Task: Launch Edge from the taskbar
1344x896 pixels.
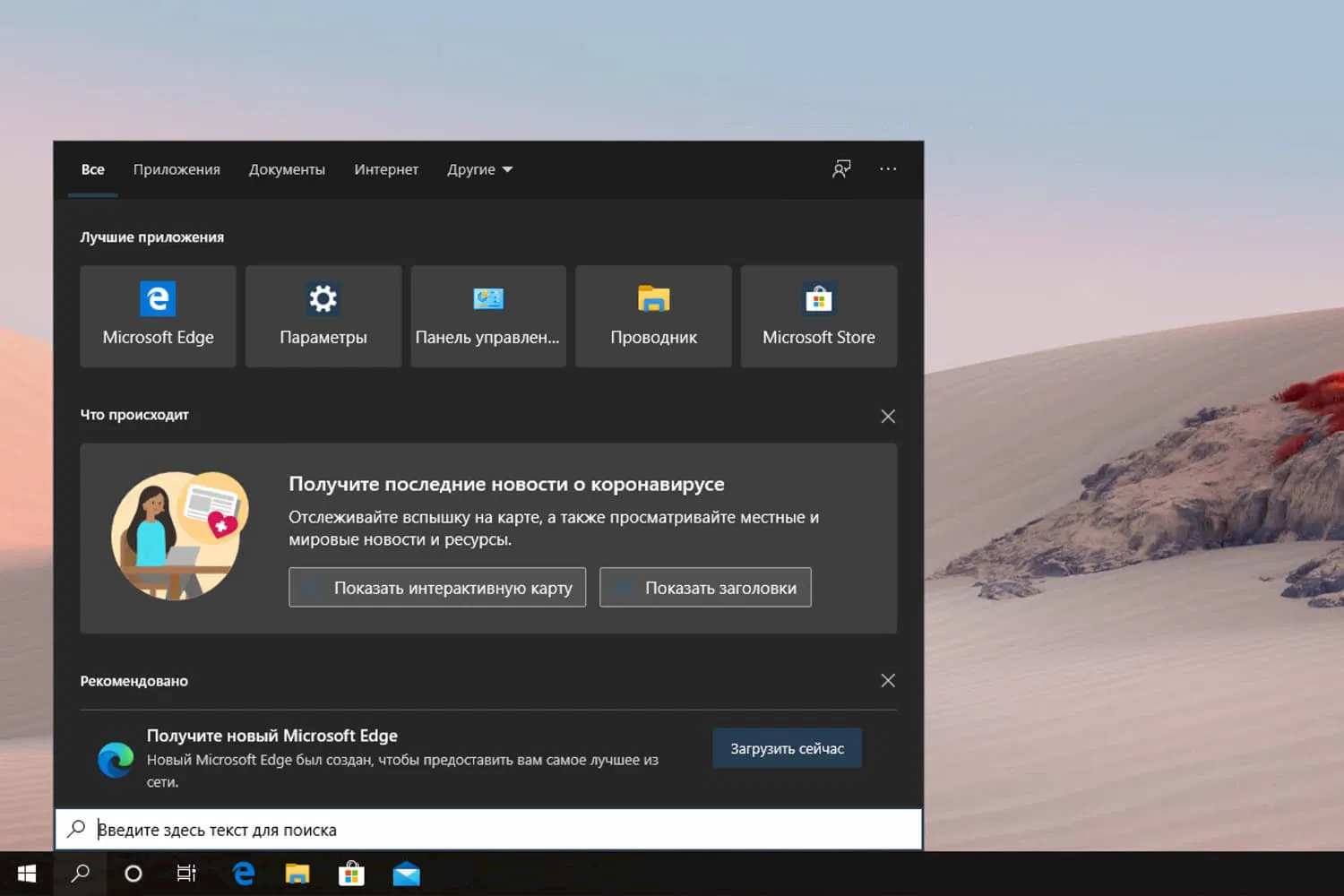Action: [x=243, y=874]
